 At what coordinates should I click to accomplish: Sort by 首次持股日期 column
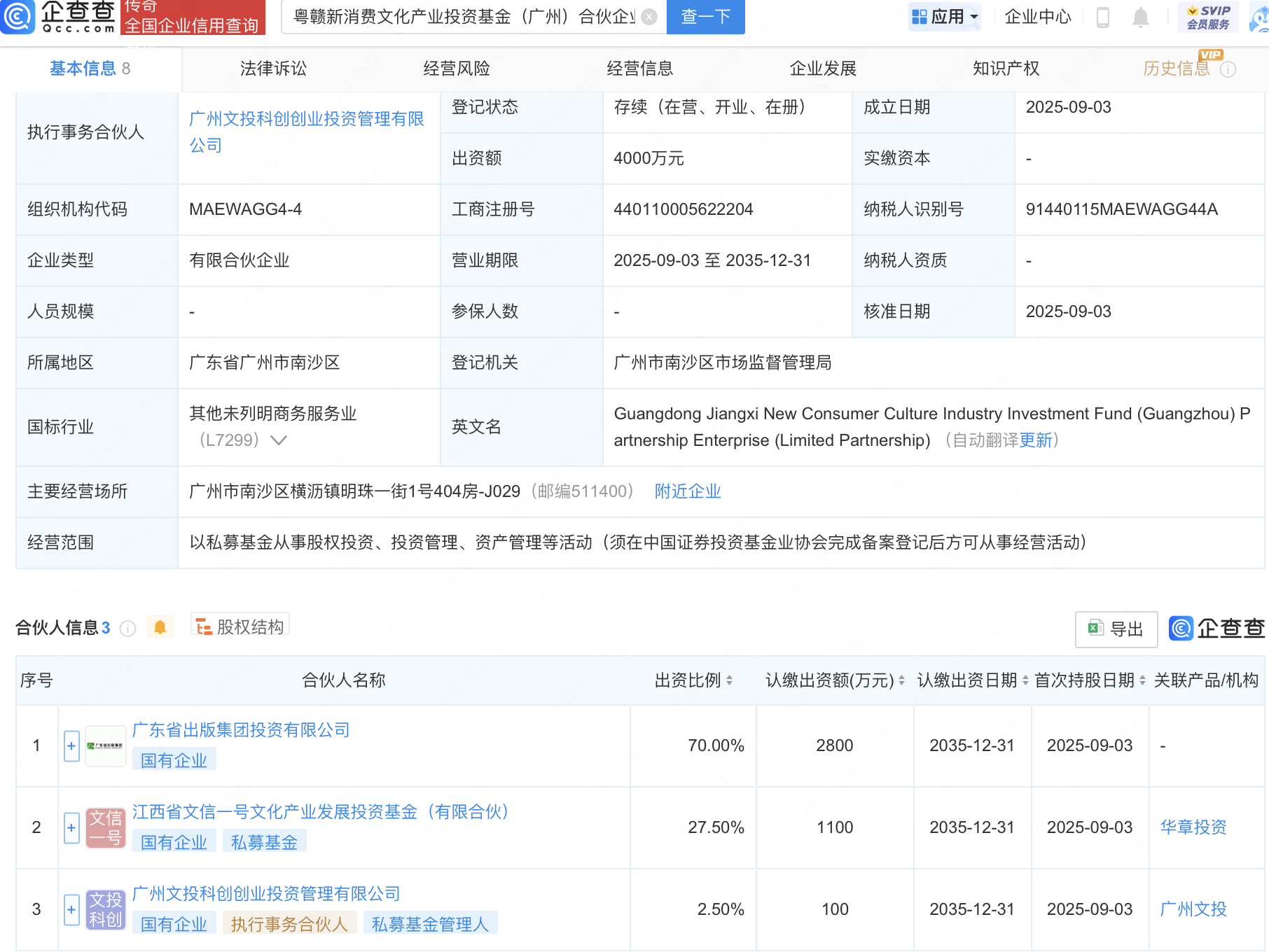pos(1142,680)
